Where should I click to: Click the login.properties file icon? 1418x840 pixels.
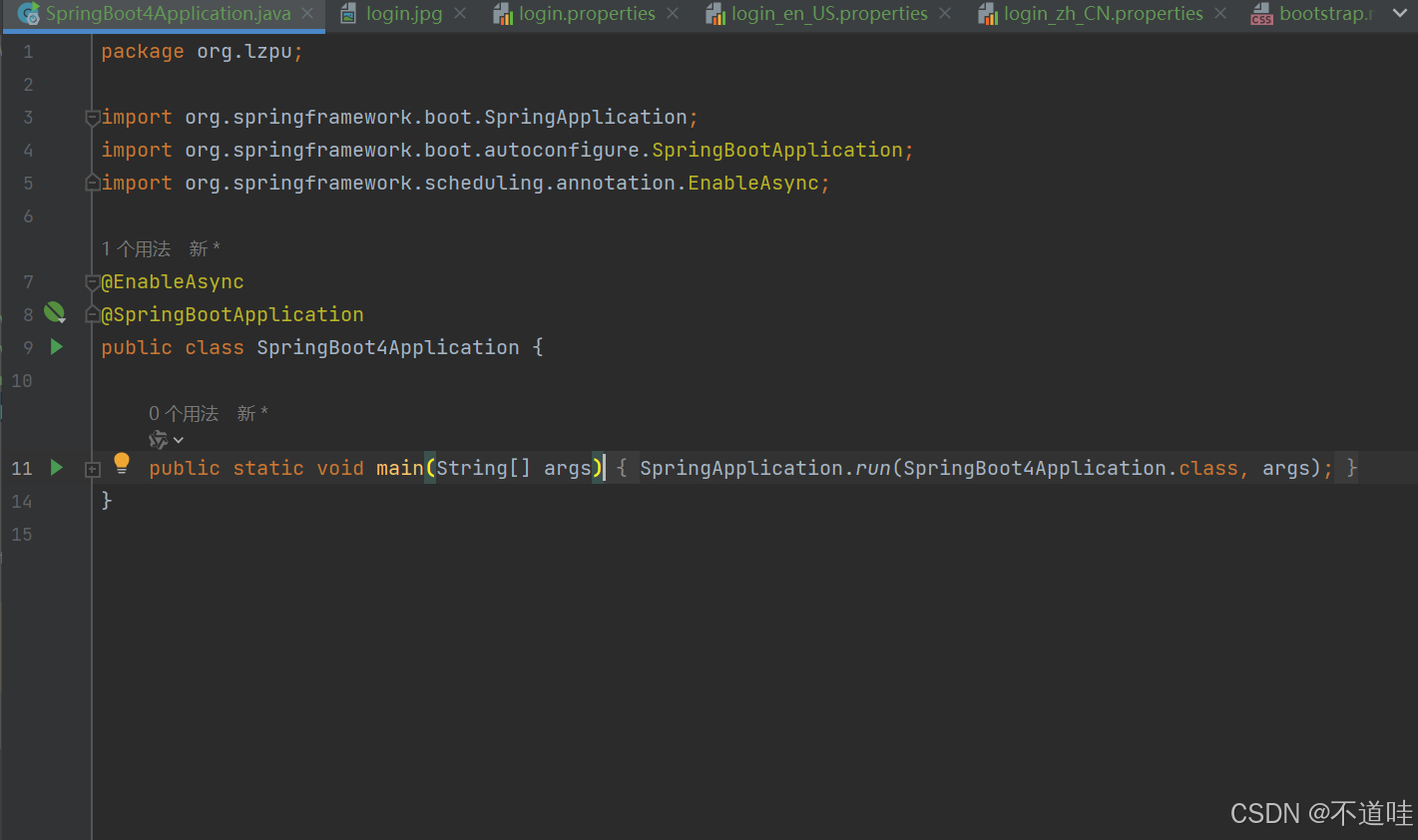pyautogui.click(x=503, y=14)
